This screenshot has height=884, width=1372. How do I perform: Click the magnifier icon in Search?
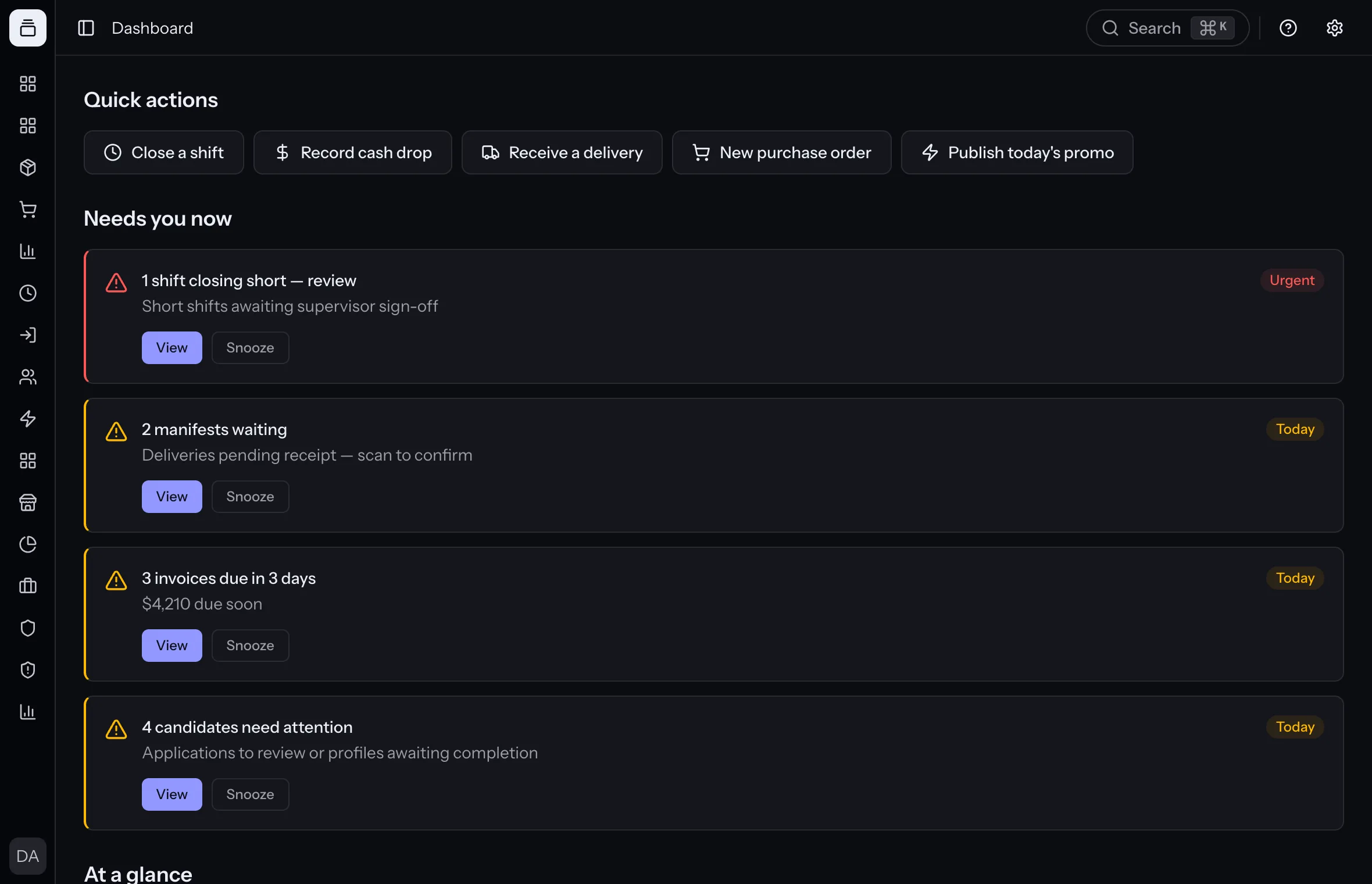(1110, 28)
